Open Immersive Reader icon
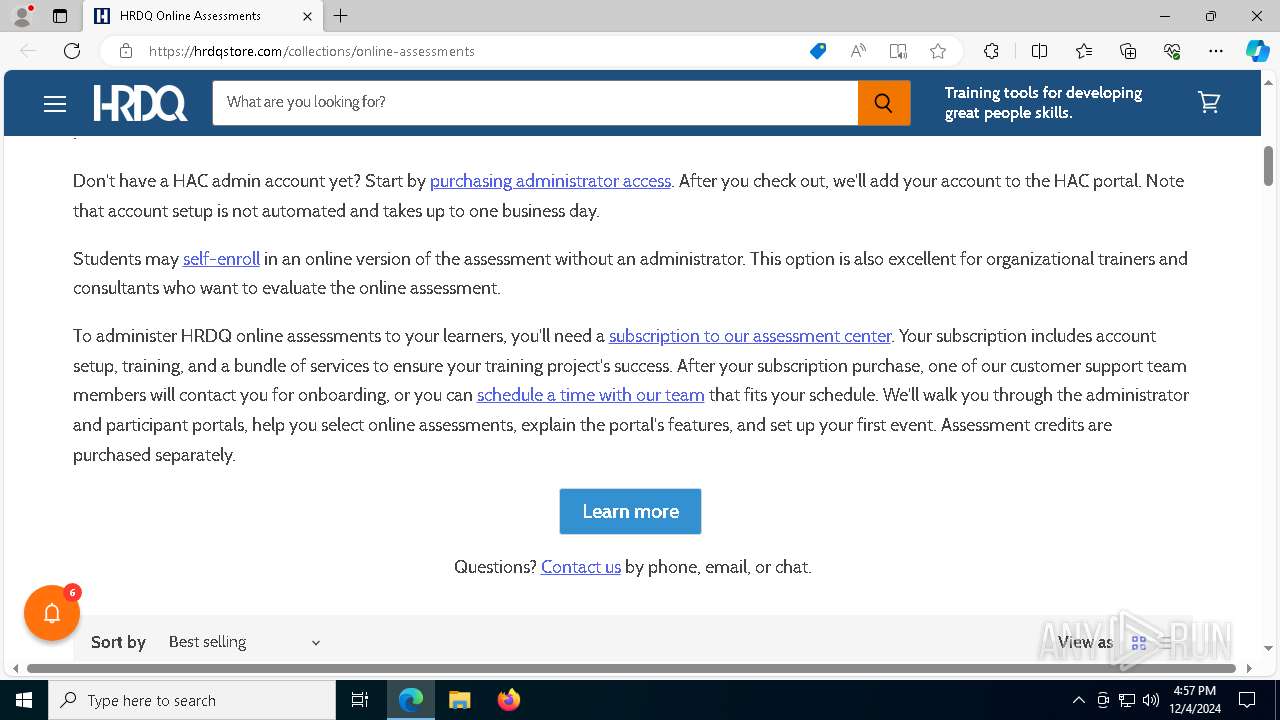Screen dimensions: 1280x720 [x=898, y=51]
